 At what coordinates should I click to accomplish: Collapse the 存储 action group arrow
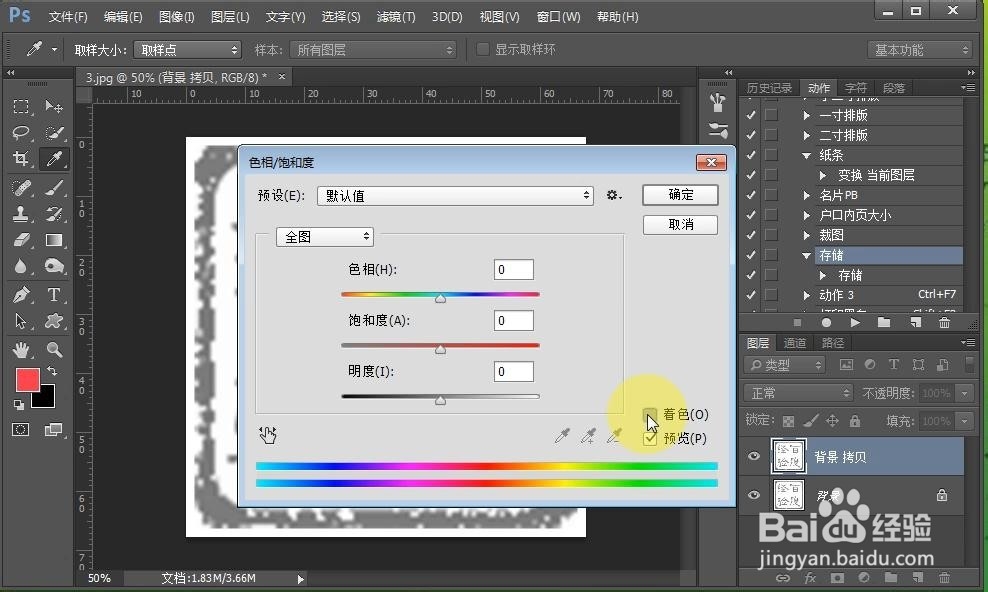pyautogui.click(x=807, y=255)
